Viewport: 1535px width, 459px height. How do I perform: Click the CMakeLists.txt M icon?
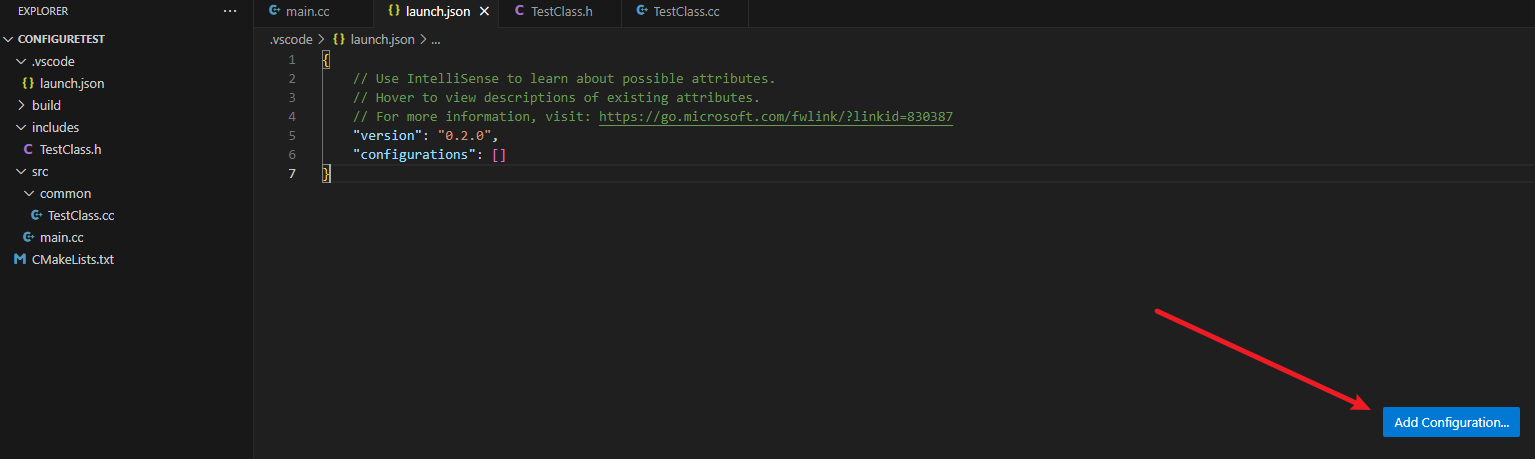pyautogui.click(x=20, y=259)
